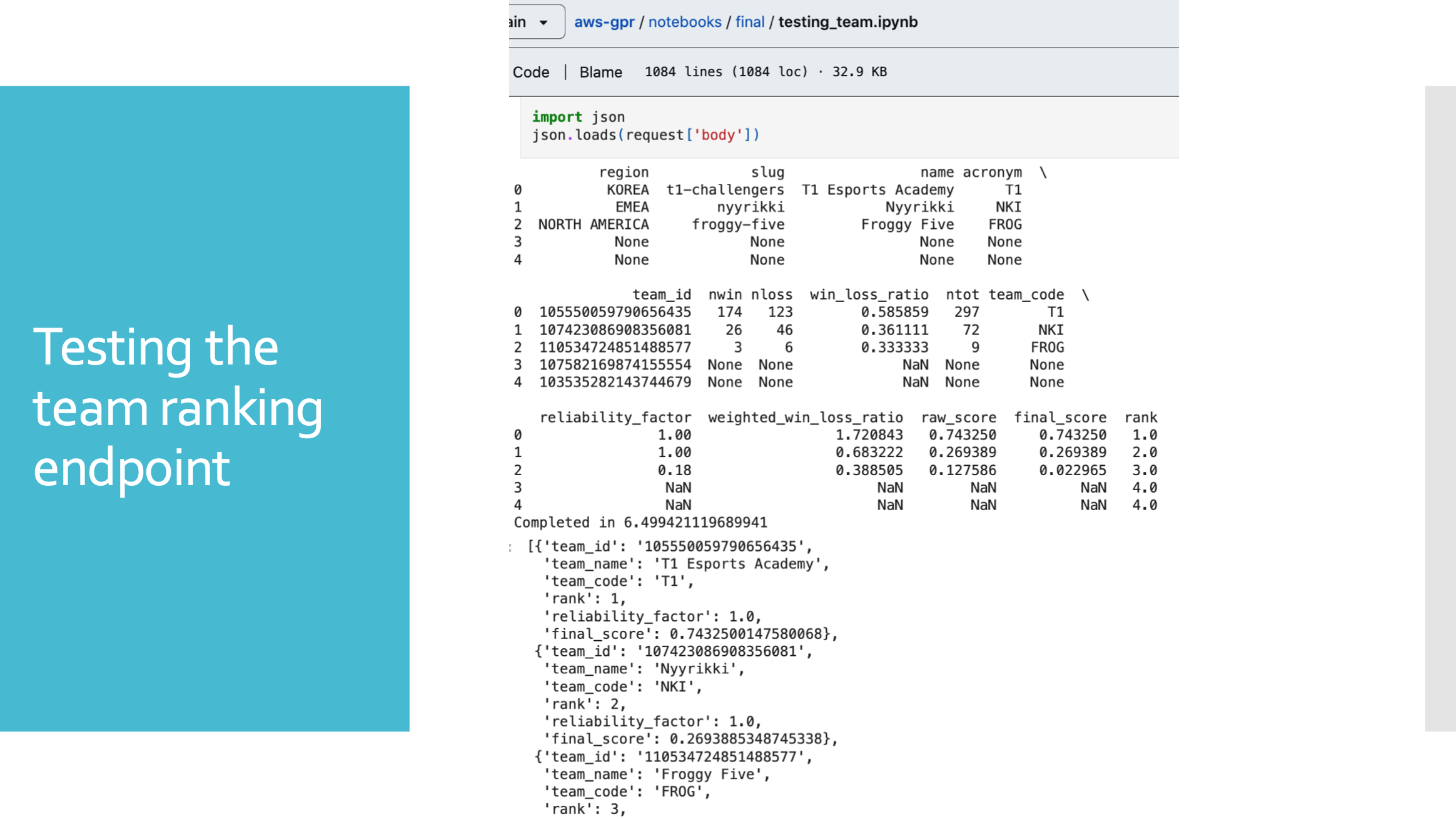Click the aws-gpr repository breadcrumb link
Image resolution: width=1456 pixels, height=819 pixels.
point(604,22)
